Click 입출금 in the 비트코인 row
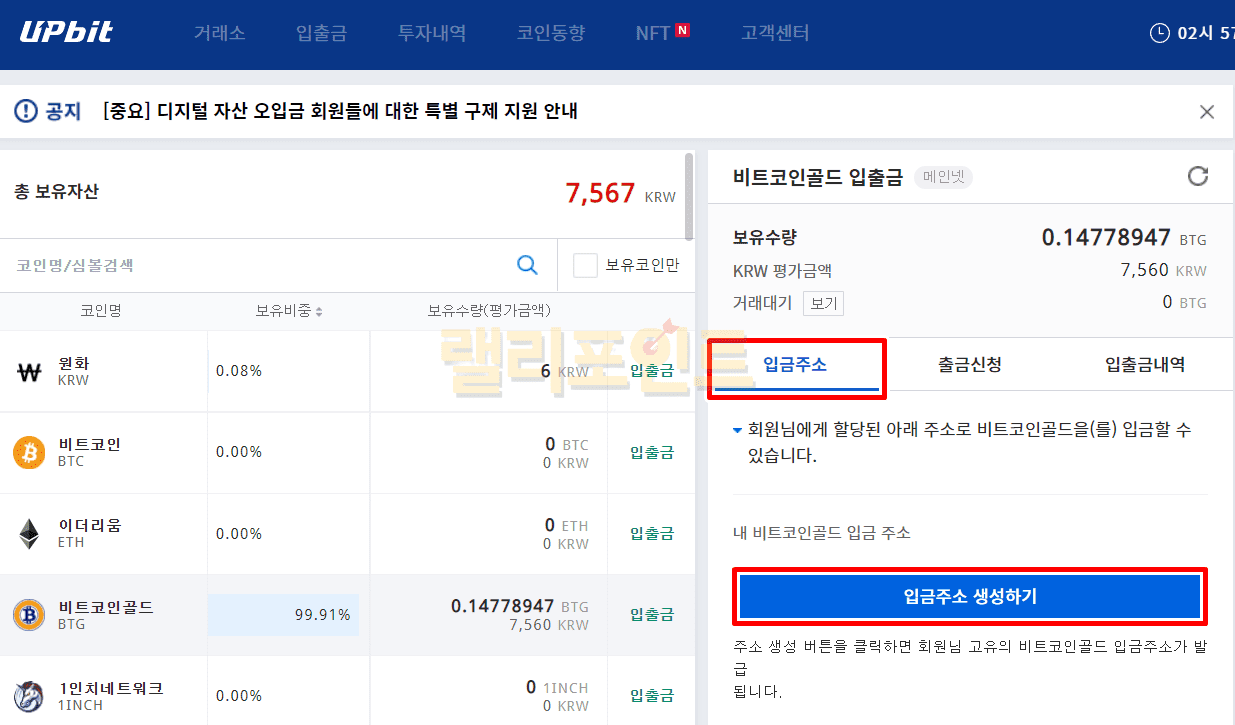The image size is (1235, 725). 652,452
